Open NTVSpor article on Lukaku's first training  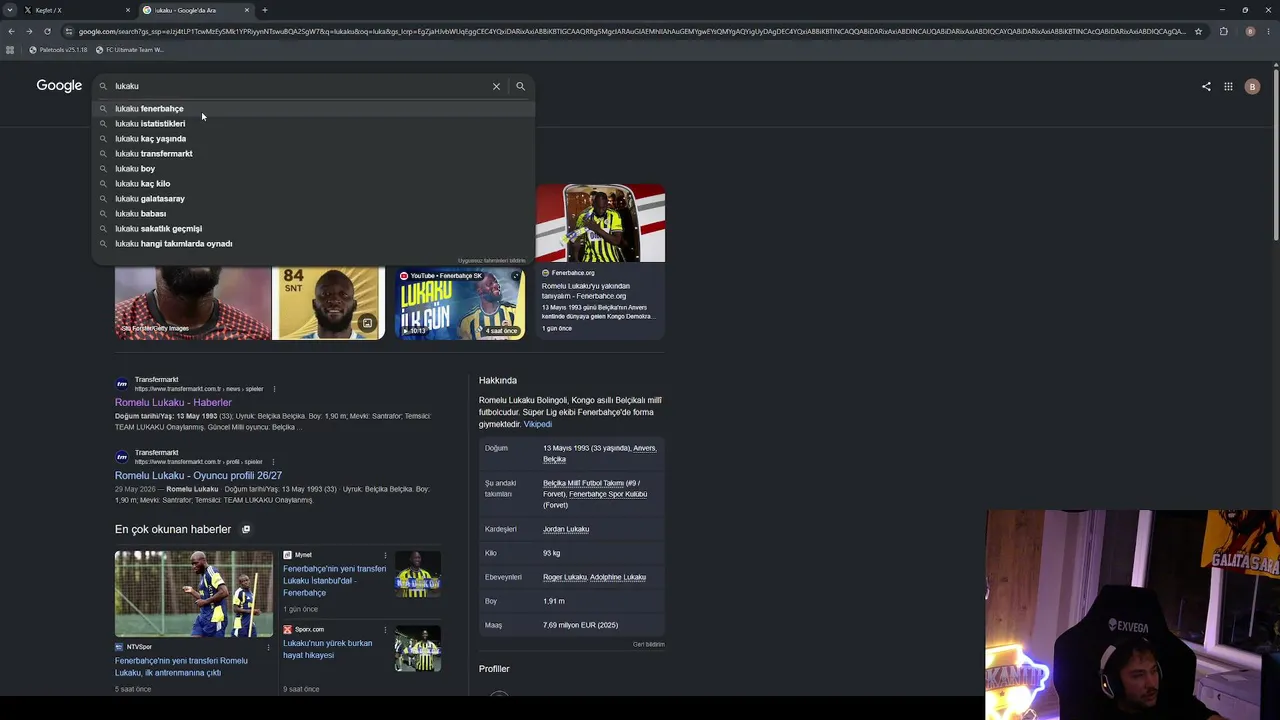tap(181, 666)
